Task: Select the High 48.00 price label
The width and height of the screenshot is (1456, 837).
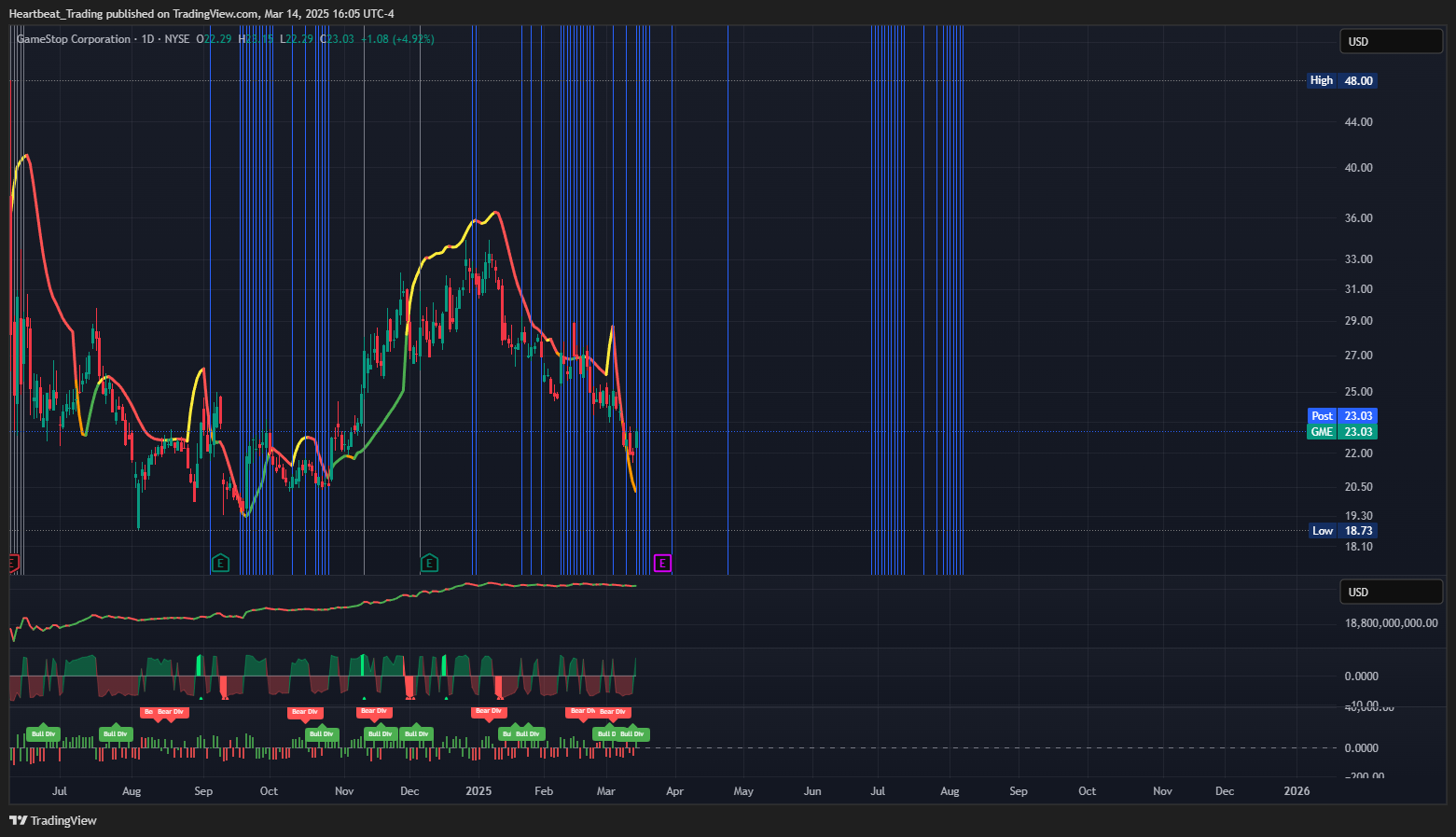Action: [1342, 80]
